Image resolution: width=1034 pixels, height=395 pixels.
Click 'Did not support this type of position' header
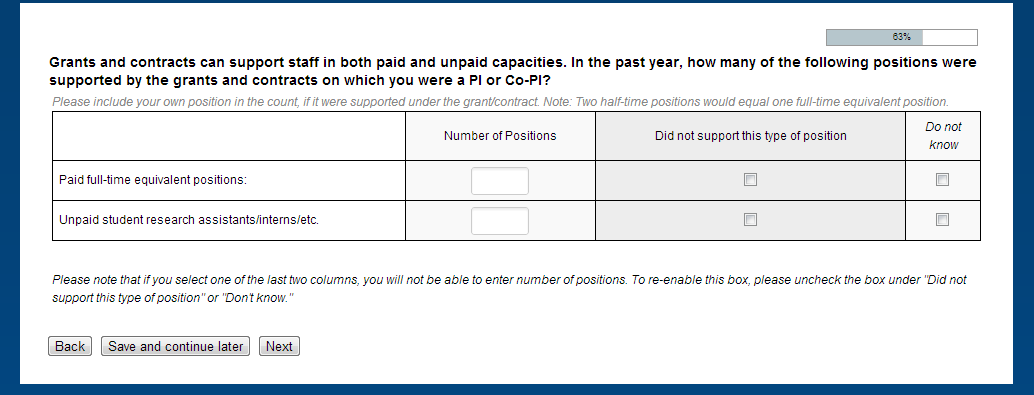coord(750,136)
